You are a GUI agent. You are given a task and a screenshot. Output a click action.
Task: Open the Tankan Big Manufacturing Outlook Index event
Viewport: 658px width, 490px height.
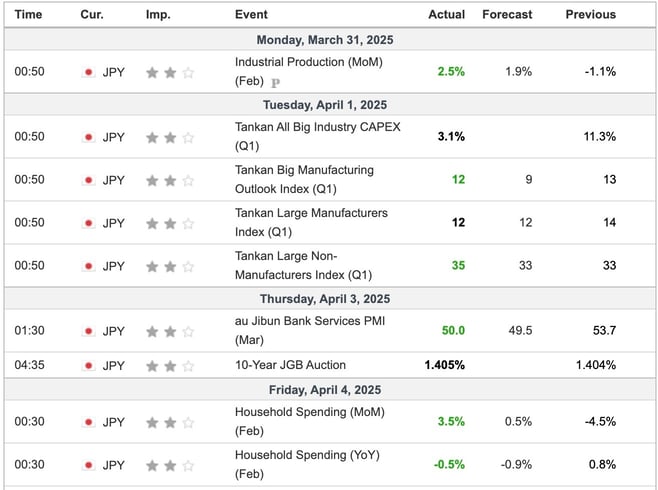click(x=304, y=179)
